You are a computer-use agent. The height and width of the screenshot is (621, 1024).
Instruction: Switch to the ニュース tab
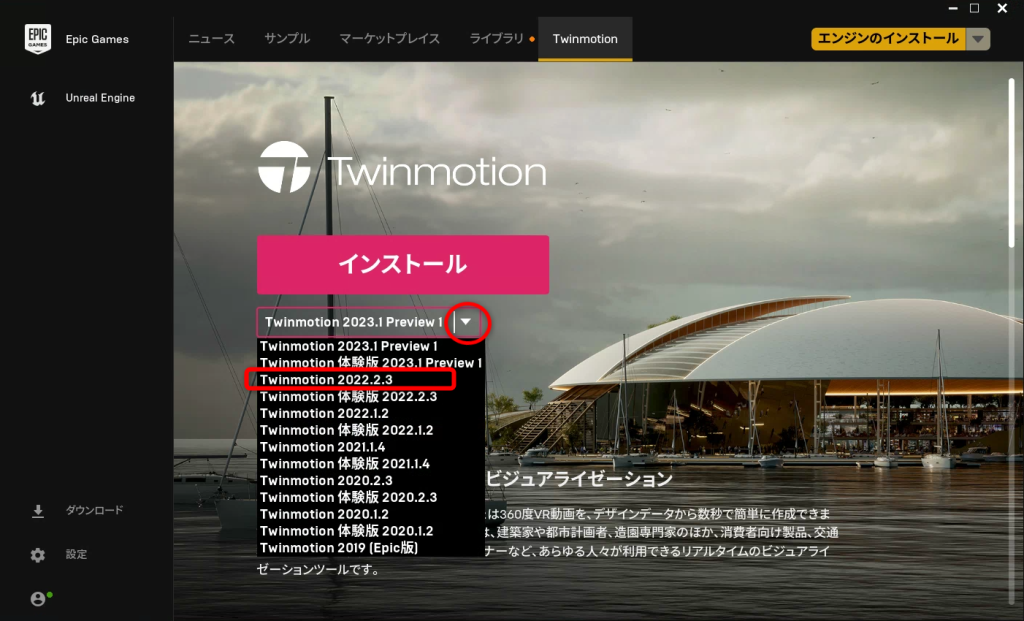pyautogui.click(x=212, y=39)
